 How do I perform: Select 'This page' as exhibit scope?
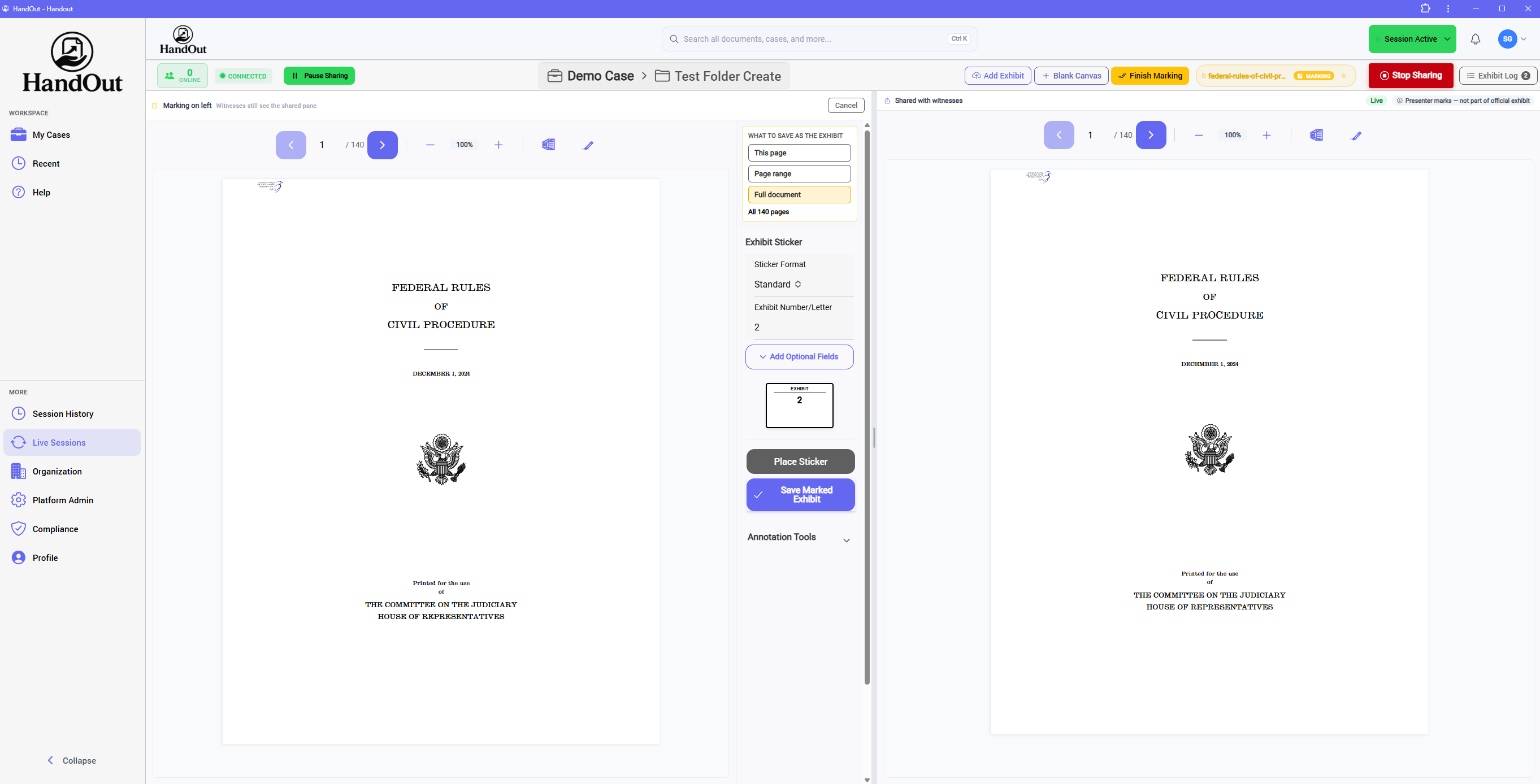(x=799, y=153)
